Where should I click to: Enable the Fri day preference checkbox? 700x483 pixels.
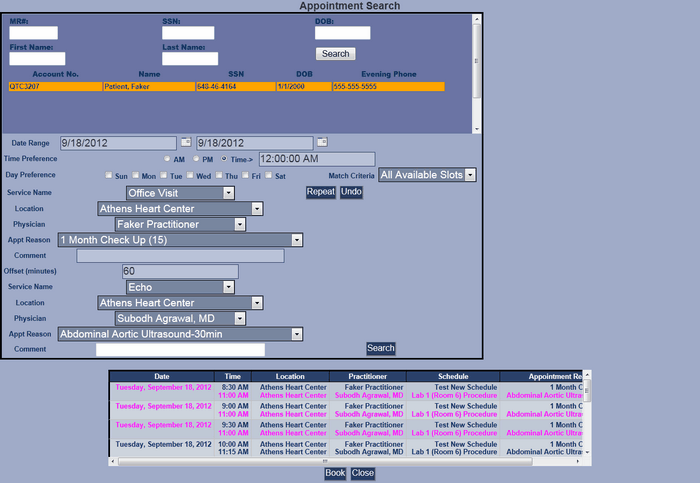pos(244,176)
